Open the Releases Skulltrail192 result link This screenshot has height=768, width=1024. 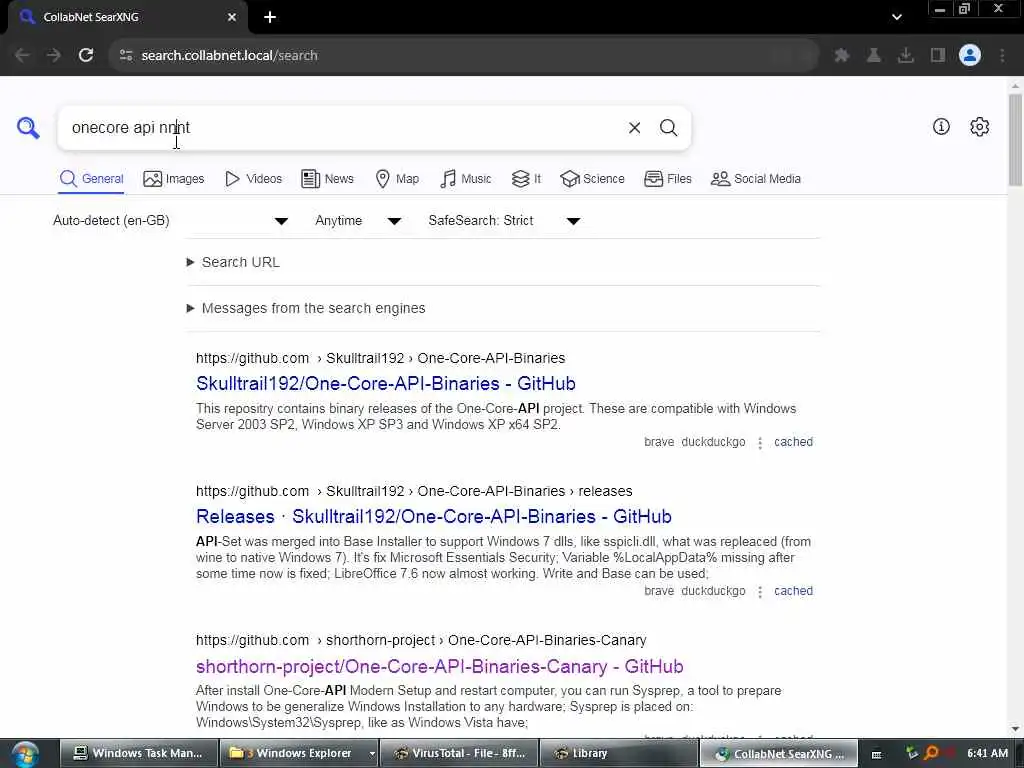tap(434, 517)
